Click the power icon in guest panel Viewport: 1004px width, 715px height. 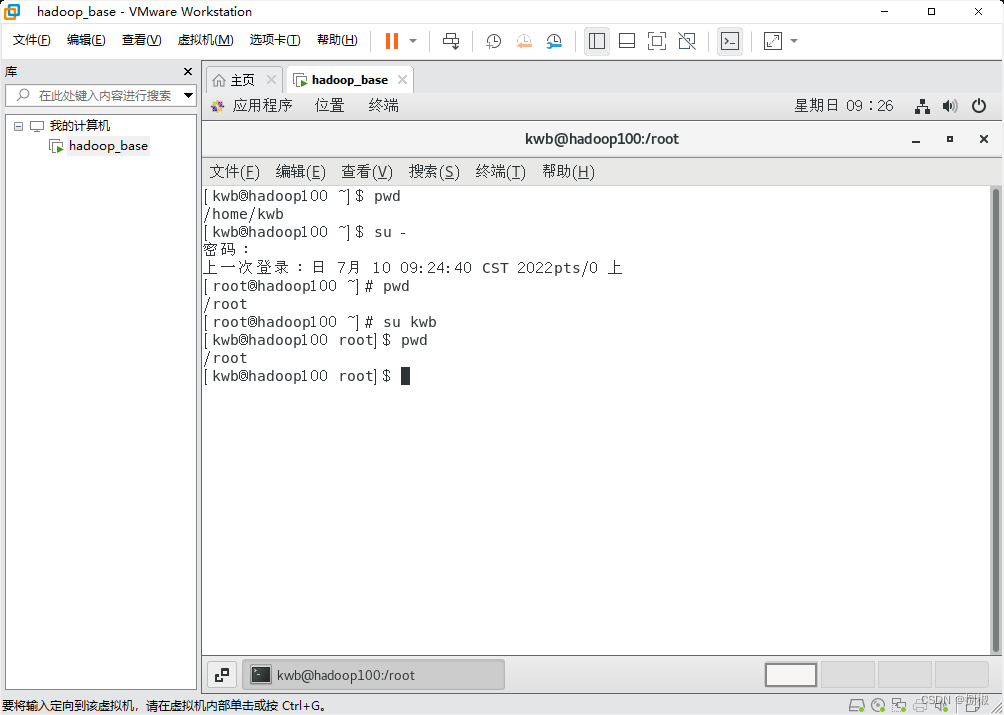[x=979, y=106]
